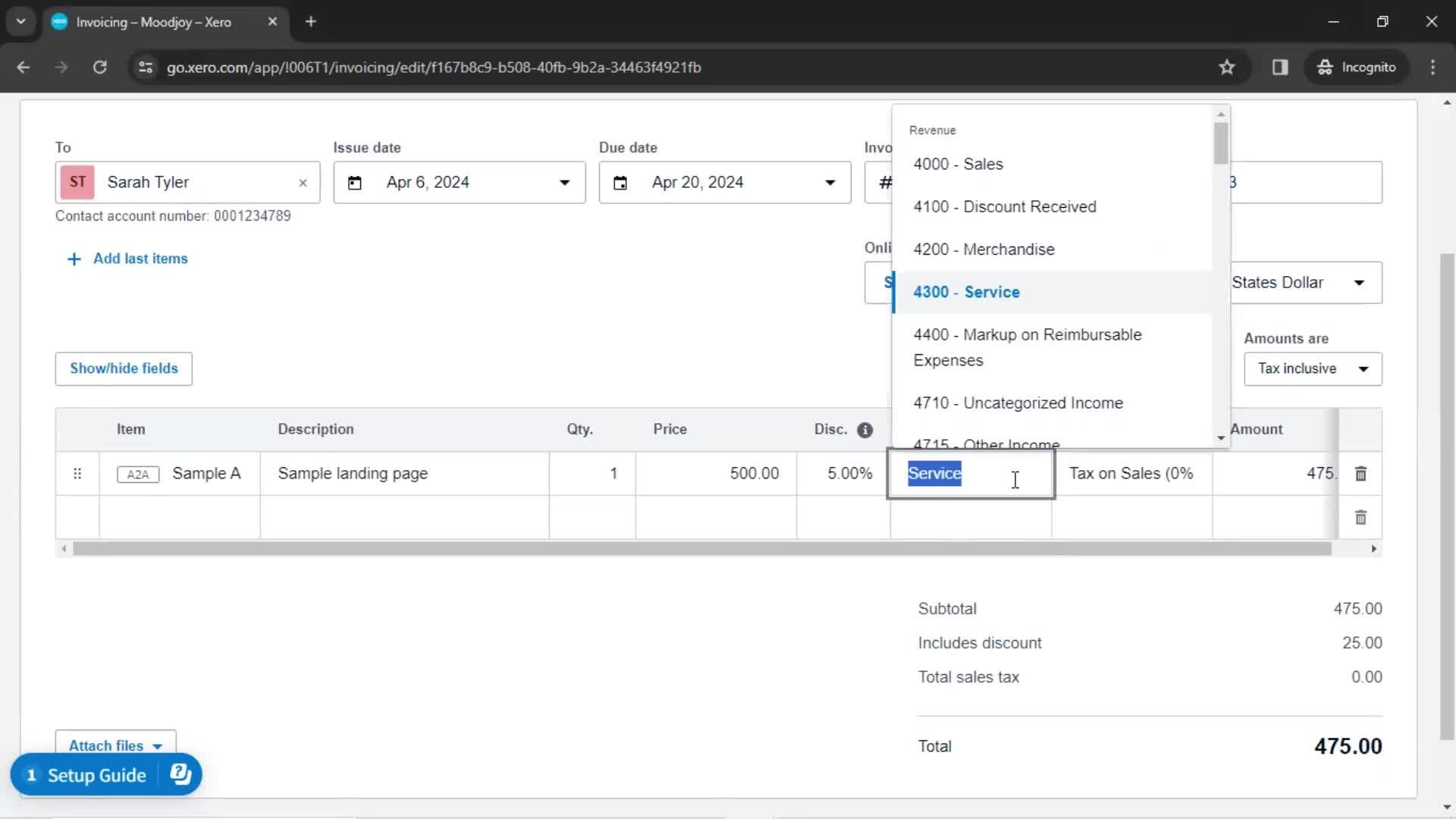
Task: Open site information icon in address bar
Action: 146,67
